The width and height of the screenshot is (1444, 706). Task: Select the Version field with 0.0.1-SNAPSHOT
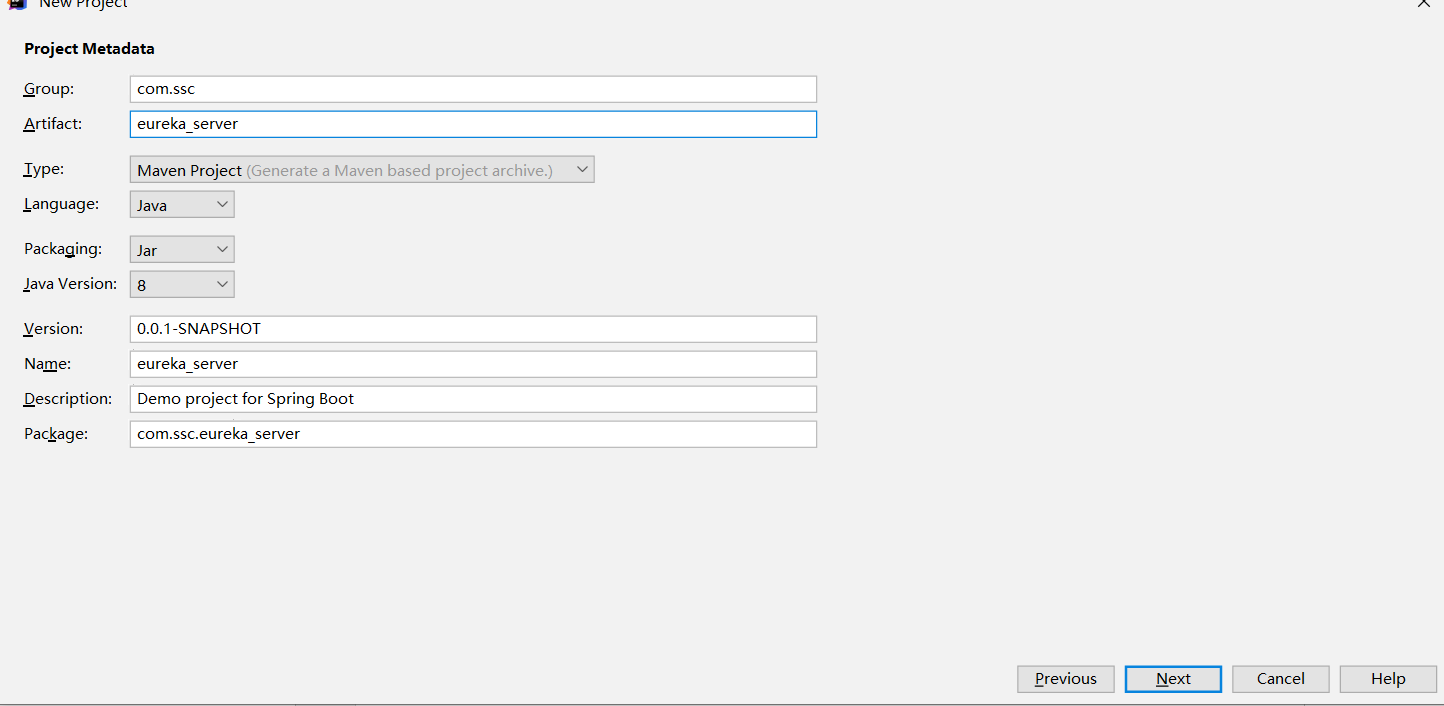(x=473, y=329)
